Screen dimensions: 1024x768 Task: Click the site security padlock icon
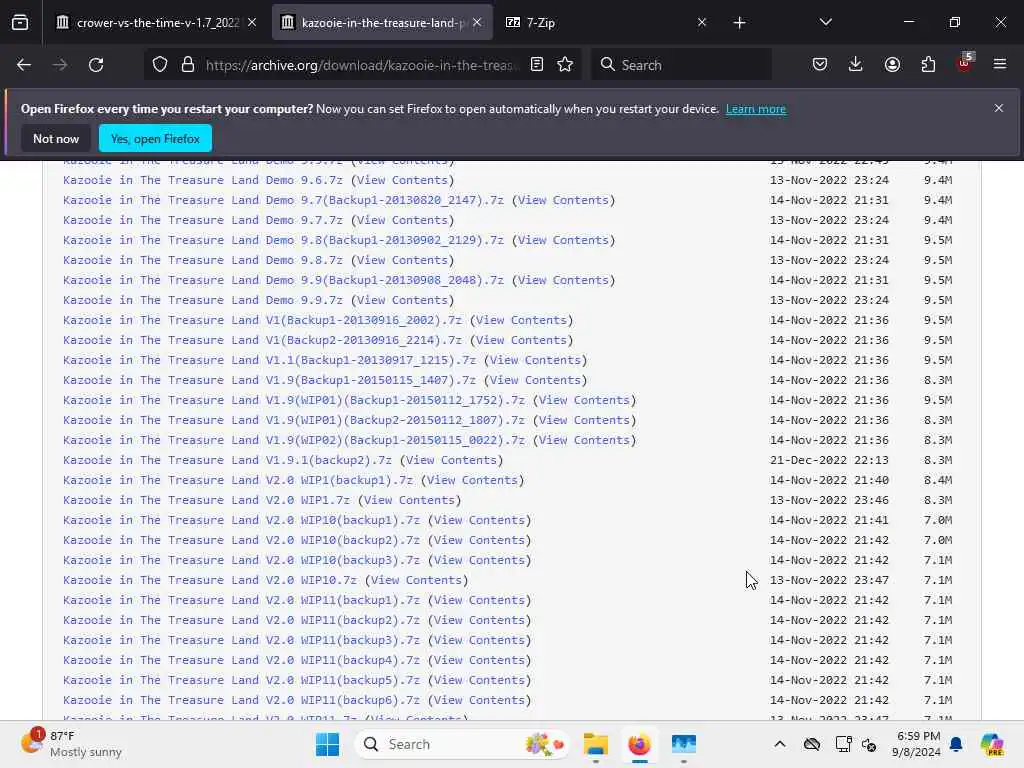pos(188,65)
